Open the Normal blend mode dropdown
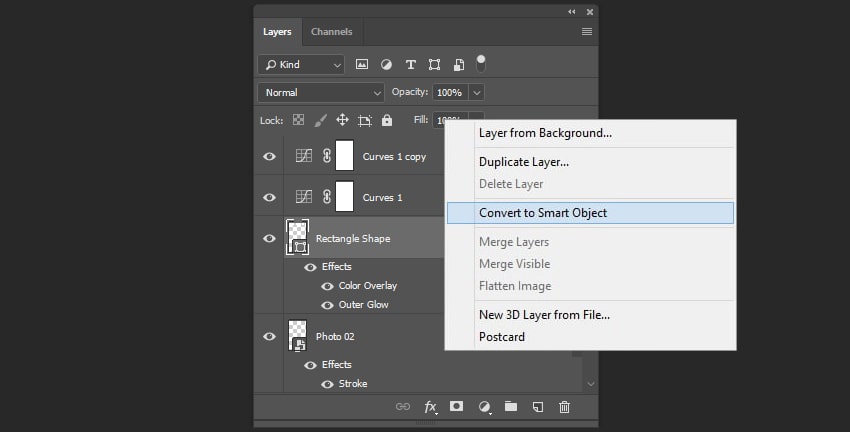850x432 pixels. tap(321, 93)
